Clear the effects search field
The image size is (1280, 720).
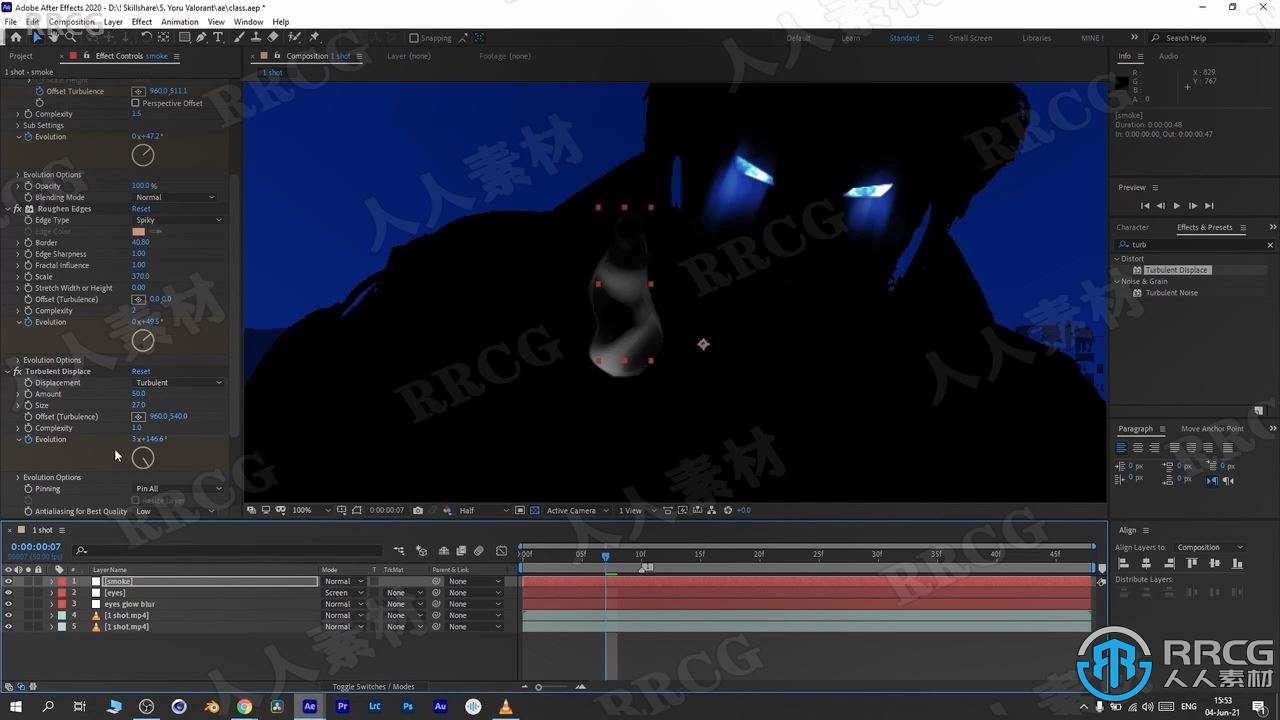[x=1270, y=245]
